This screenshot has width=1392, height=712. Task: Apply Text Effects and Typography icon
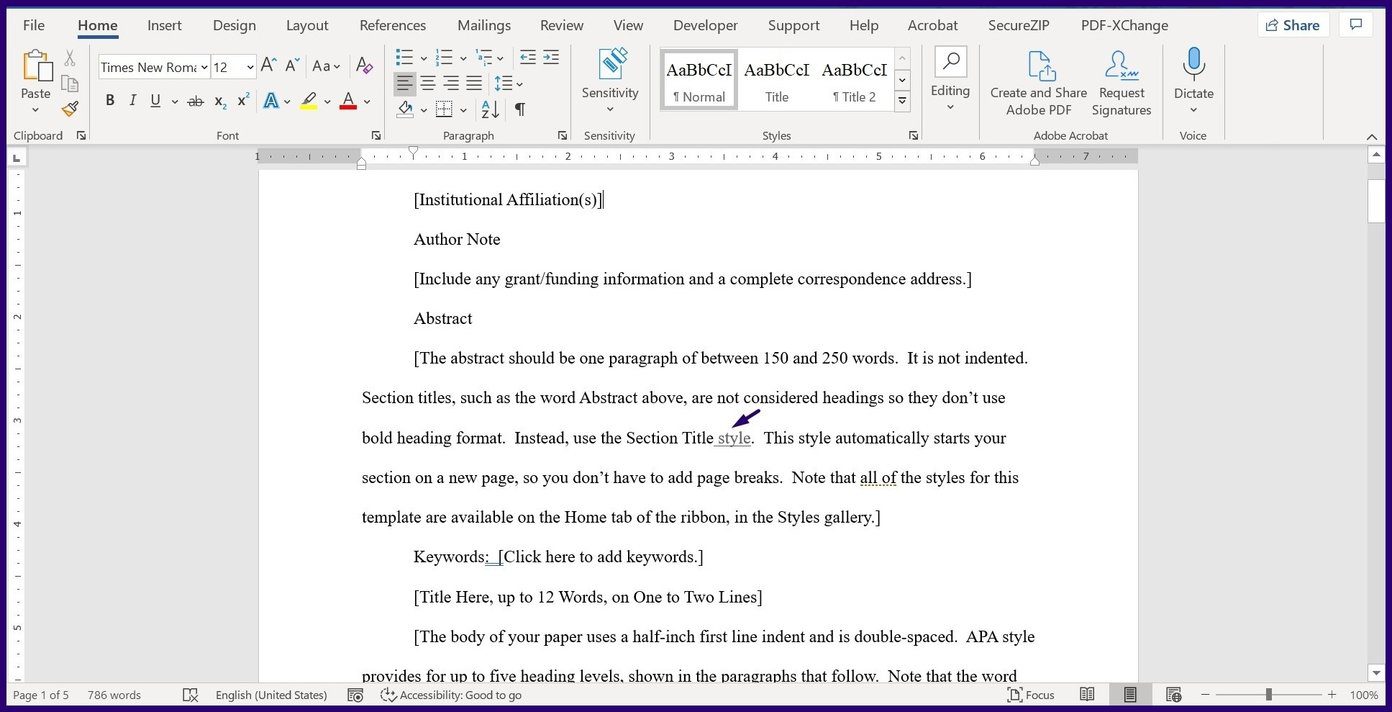[270, 101]
